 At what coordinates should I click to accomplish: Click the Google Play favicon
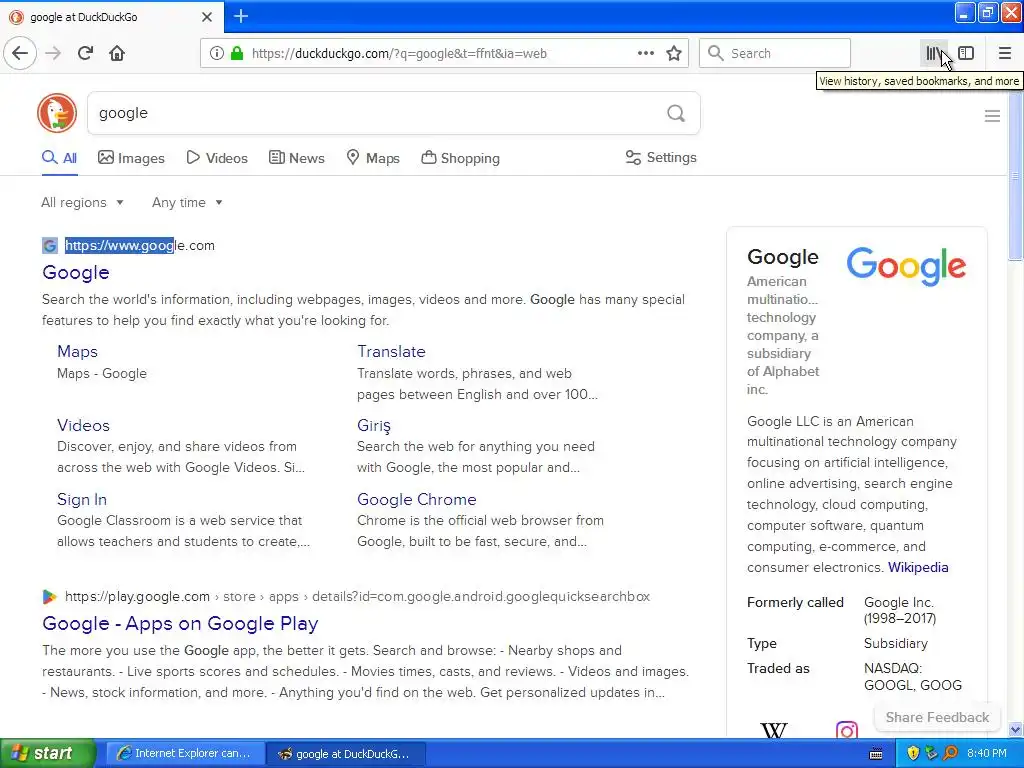[50, 596]
